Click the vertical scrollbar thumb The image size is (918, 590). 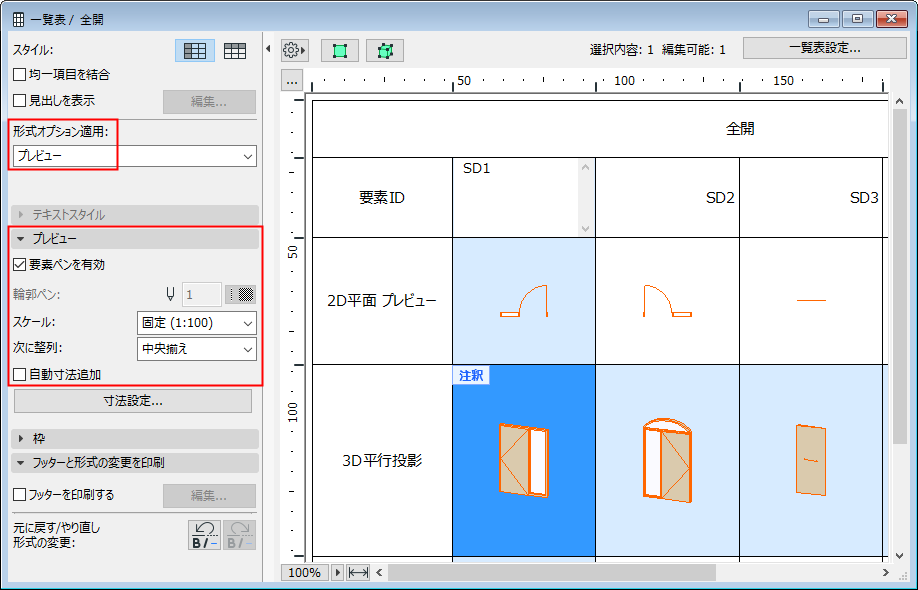(x=900, y=276)
